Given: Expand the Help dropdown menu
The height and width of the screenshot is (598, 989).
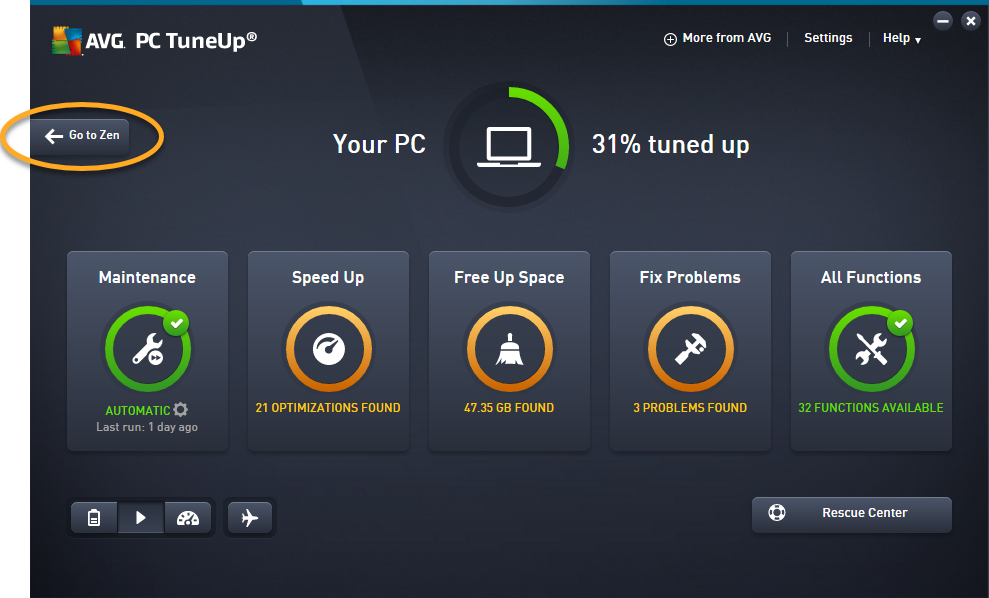Looking at the screenshot, I should pos(902,38).
